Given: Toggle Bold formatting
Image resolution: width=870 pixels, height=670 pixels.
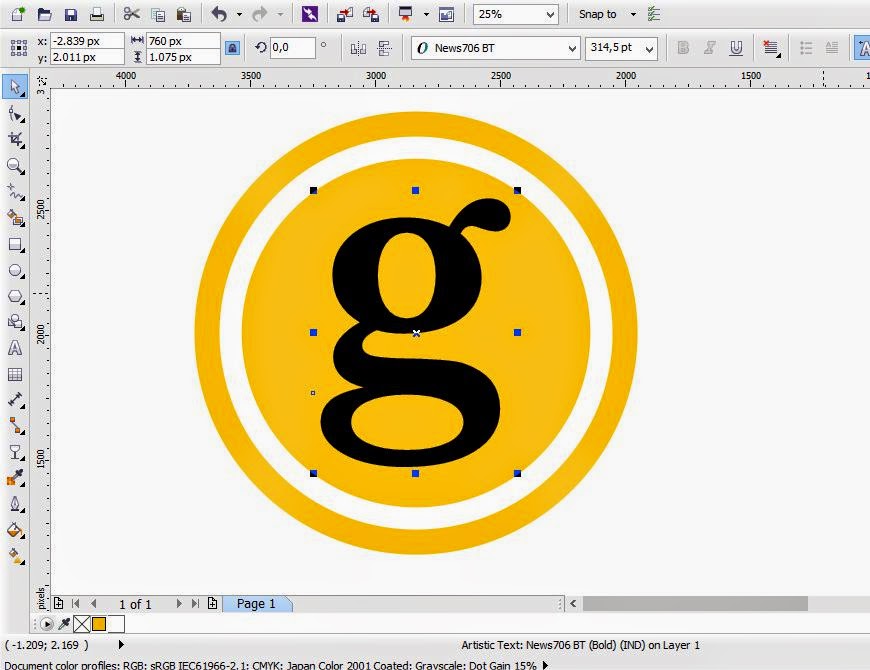Looking at the screenshot, I should [x=683, y=48].
